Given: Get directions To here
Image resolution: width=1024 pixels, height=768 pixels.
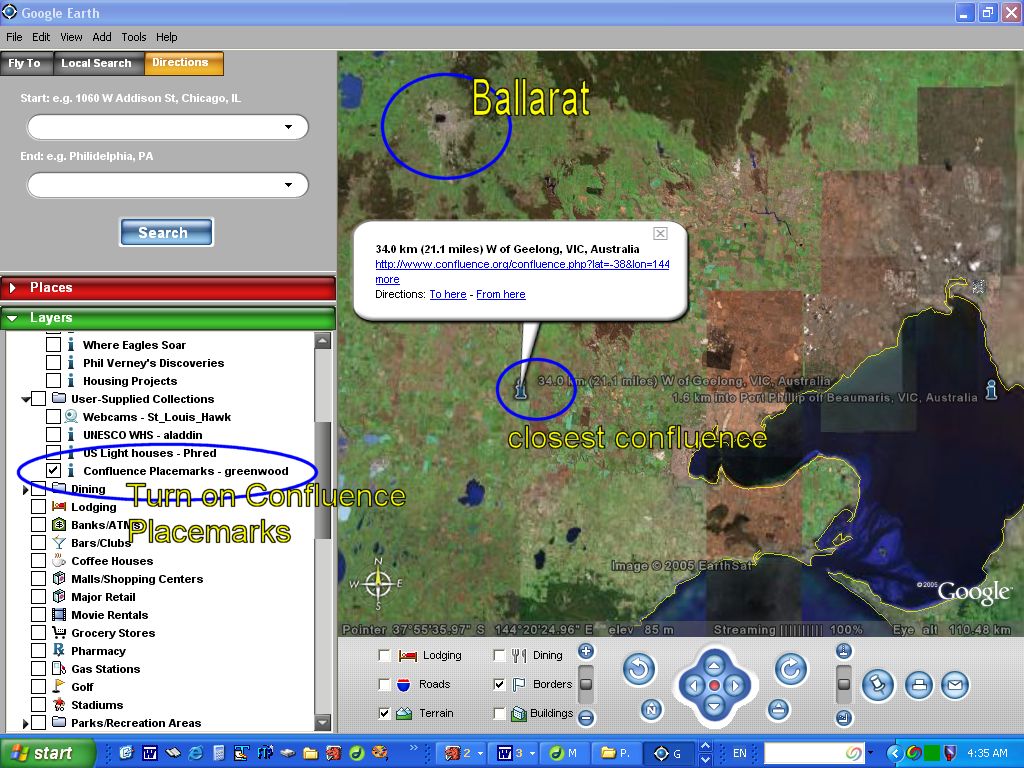Looking at the screenshot, I should [x=448, y=295].
